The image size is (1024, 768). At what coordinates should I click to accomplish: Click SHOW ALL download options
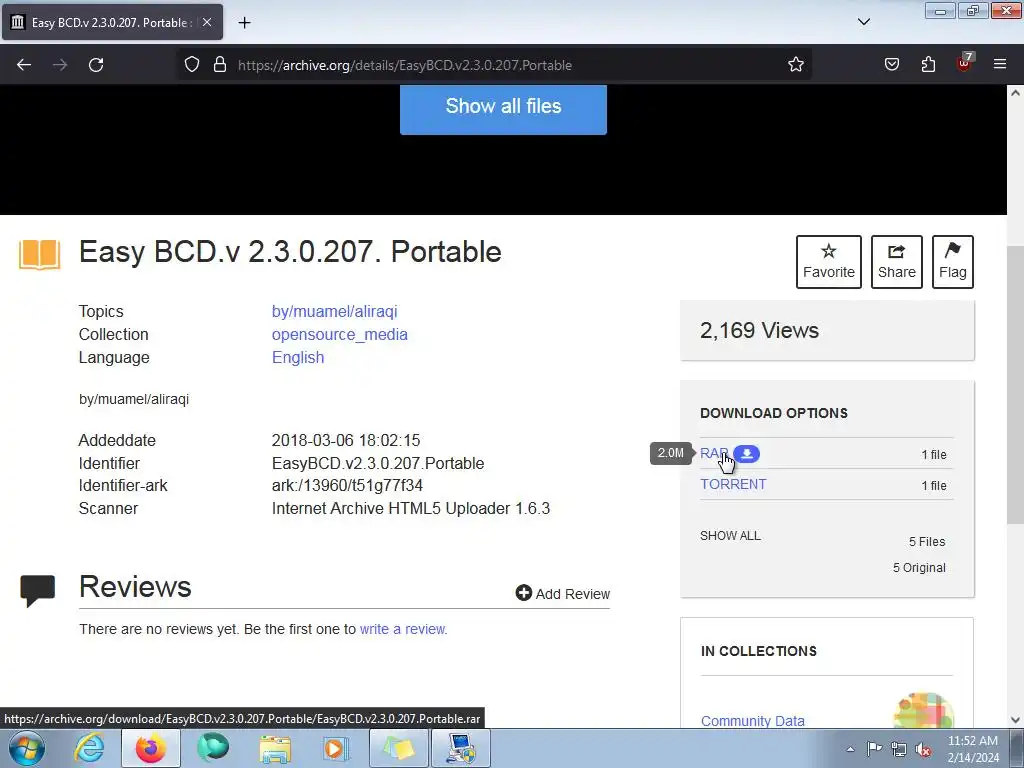tap(730, 536)
